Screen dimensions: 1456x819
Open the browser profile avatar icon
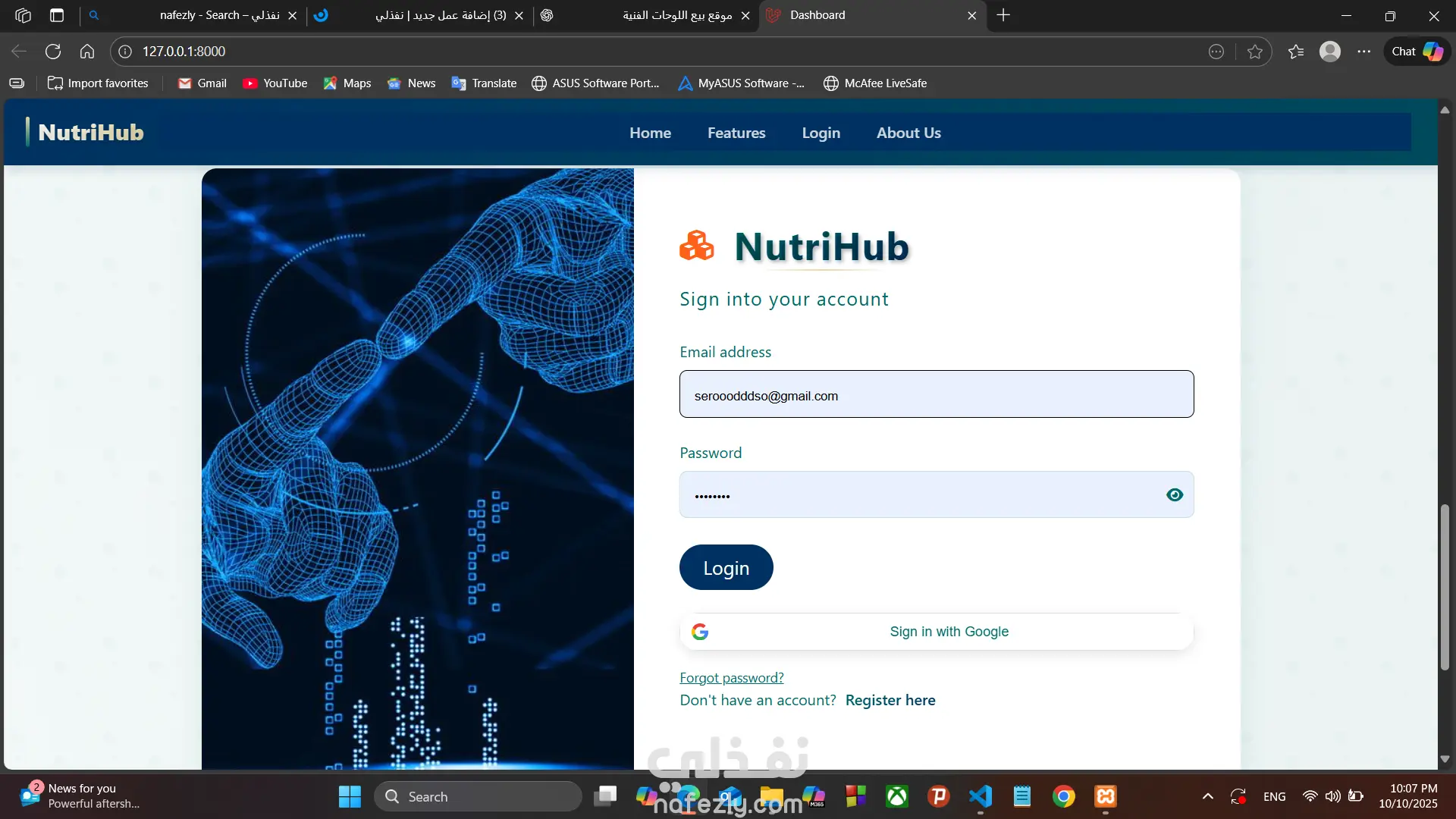point(1329,52)
